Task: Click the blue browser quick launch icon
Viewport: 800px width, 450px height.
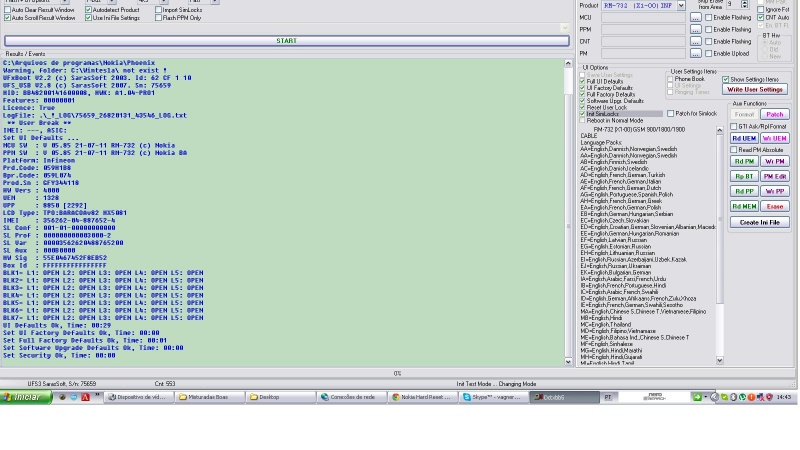Action: point(74,397)
